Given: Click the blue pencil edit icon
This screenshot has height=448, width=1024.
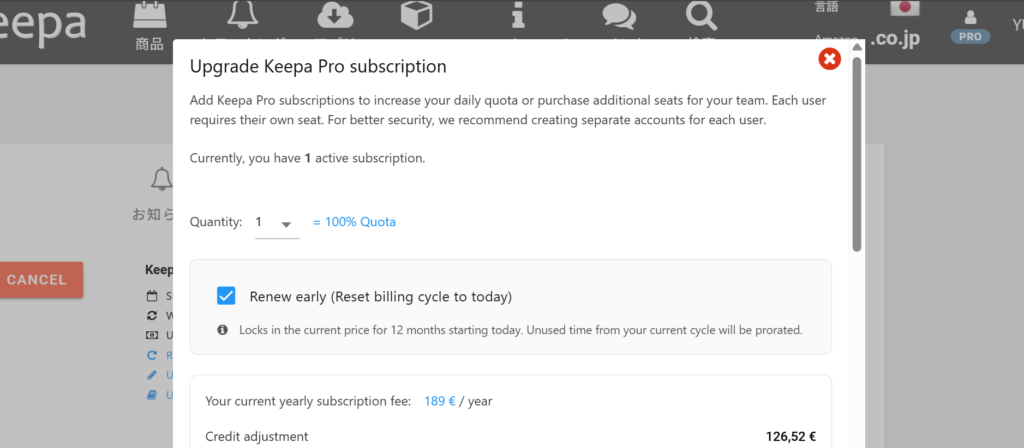Looking at the screenshot, I should tap(152, 375).
